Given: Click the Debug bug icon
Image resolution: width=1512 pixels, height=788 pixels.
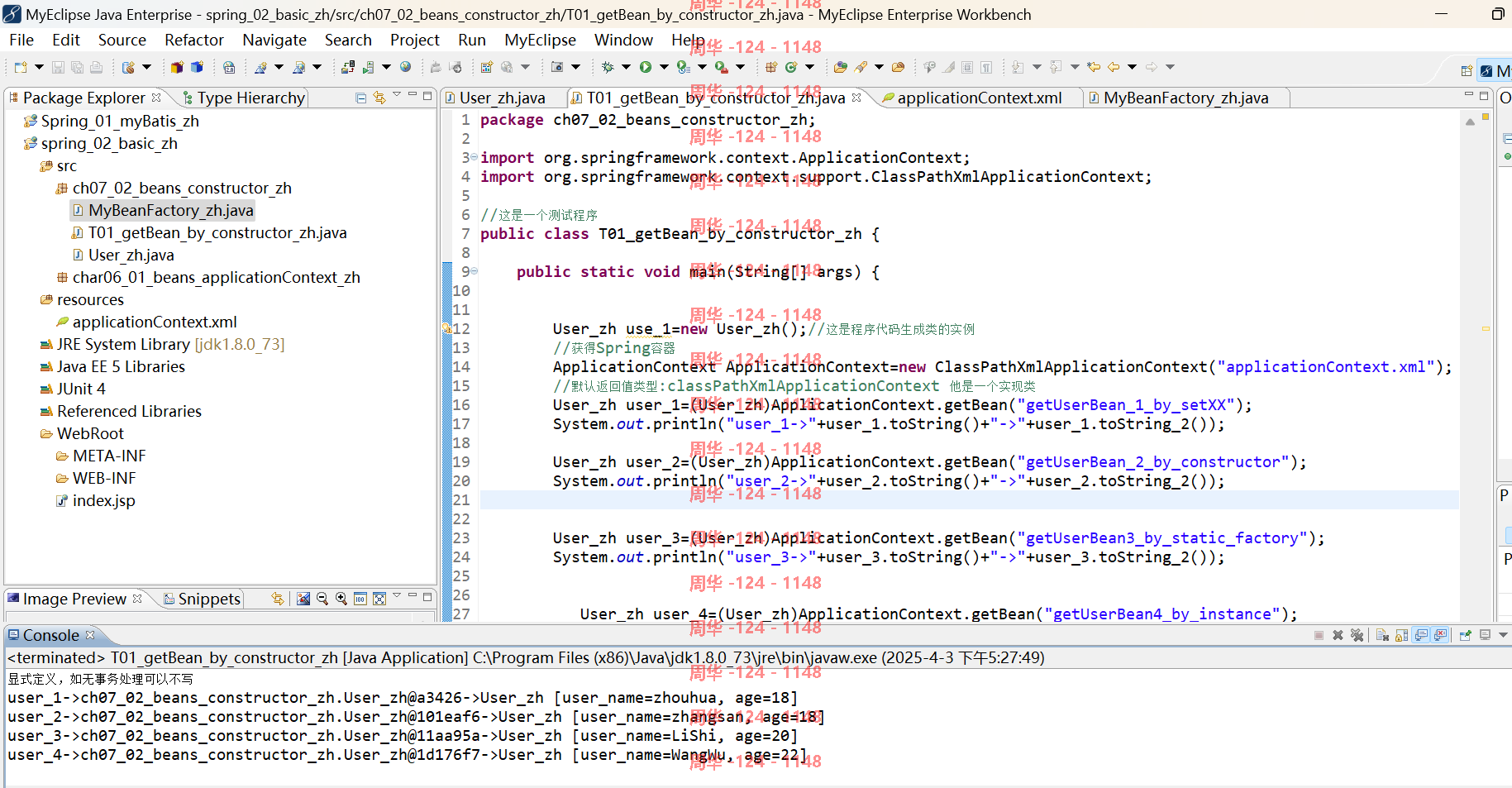Looking at the screenshot, I should [608, 67].
